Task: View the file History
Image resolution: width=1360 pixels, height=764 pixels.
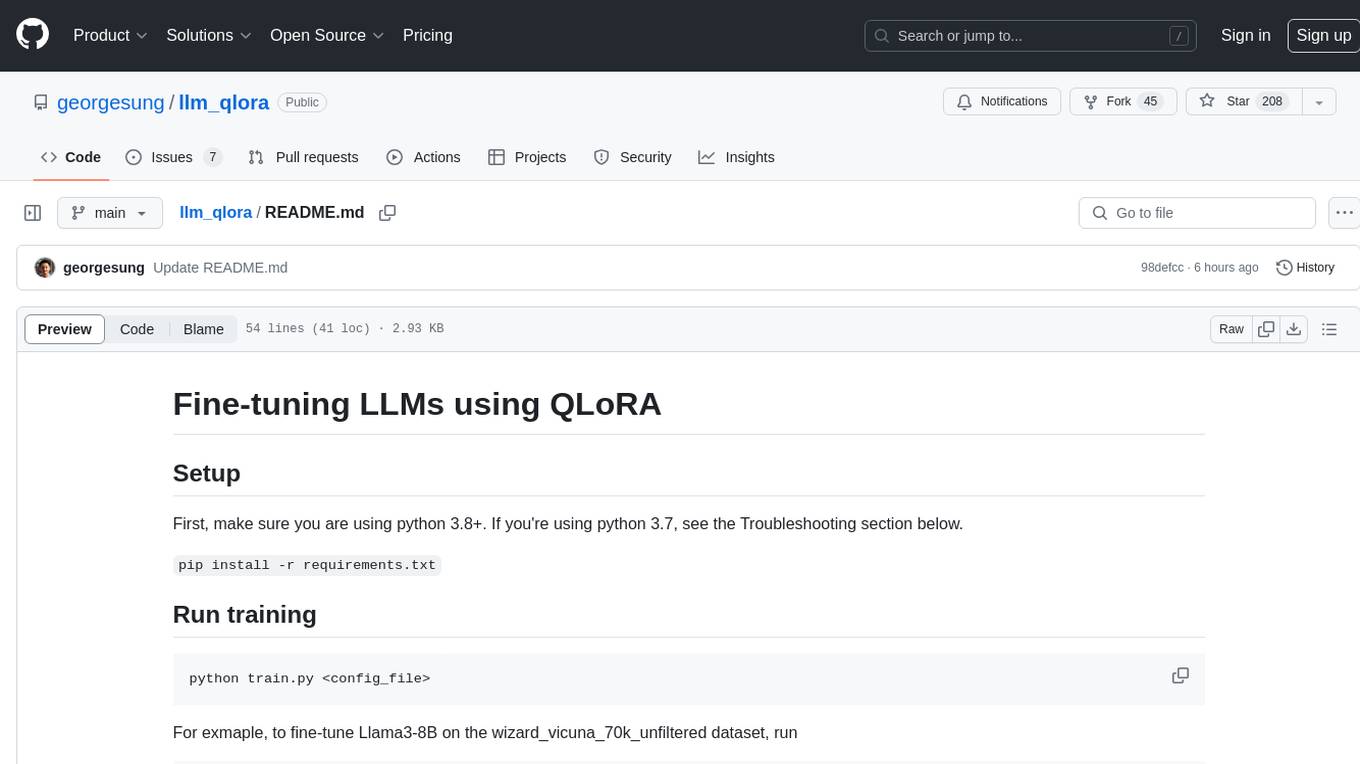Action: [x=1305, y=268]
